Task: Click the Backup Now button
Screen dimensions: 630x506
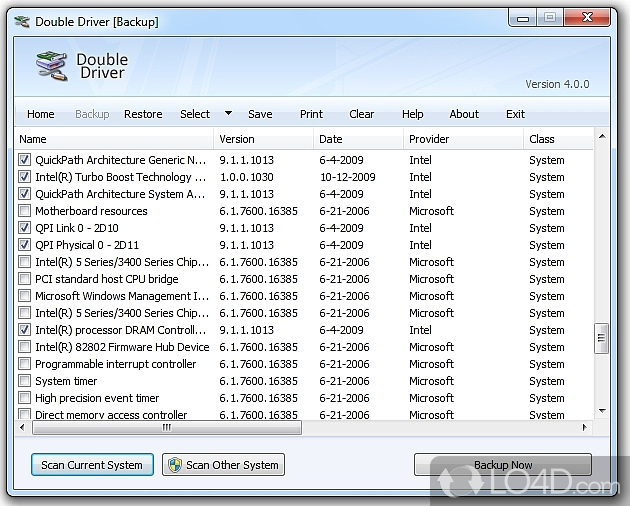Action: [x=502, y=465]
